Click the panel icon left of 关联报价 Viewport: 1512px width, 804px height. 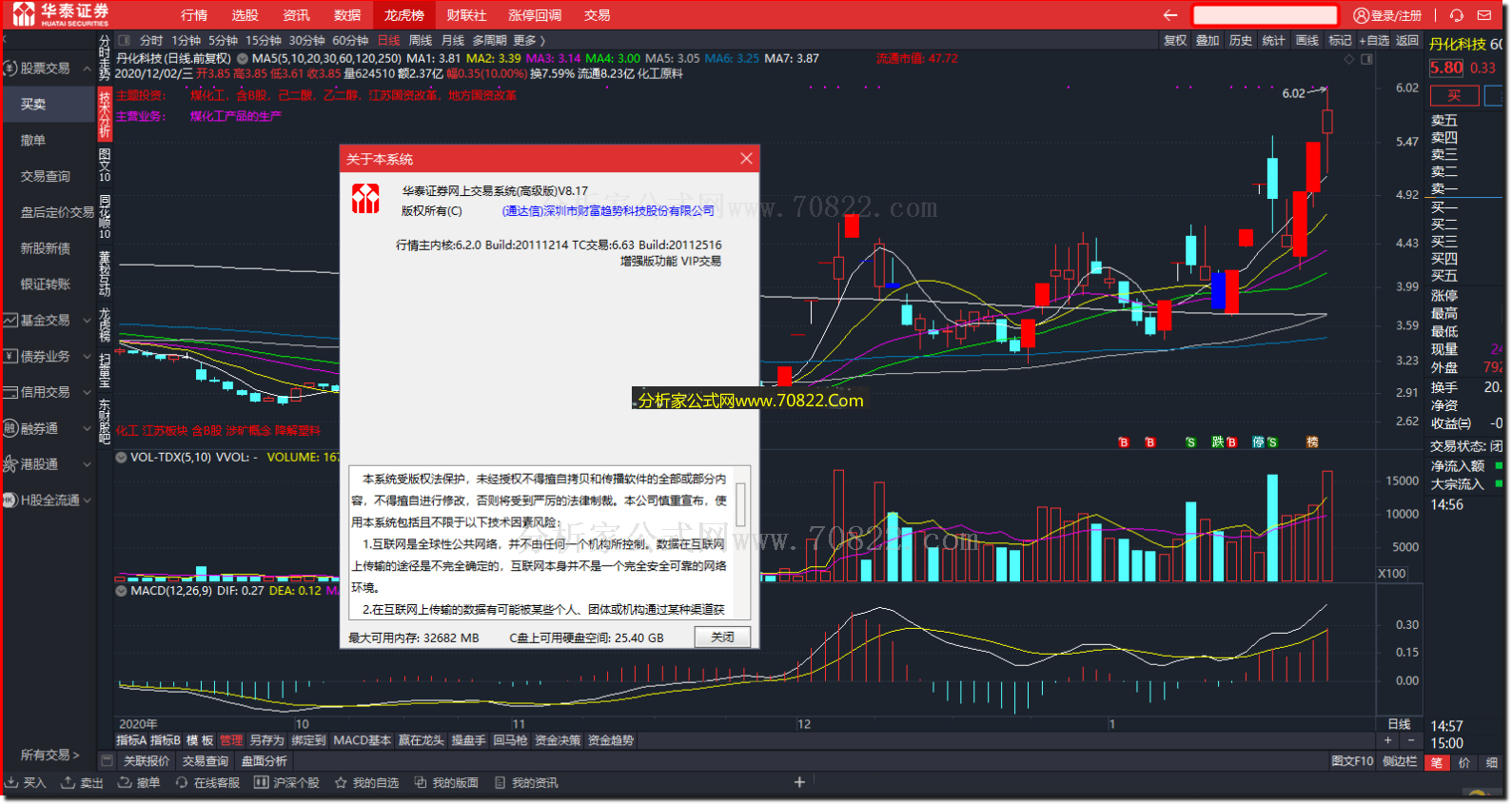[x=107, y=761]
